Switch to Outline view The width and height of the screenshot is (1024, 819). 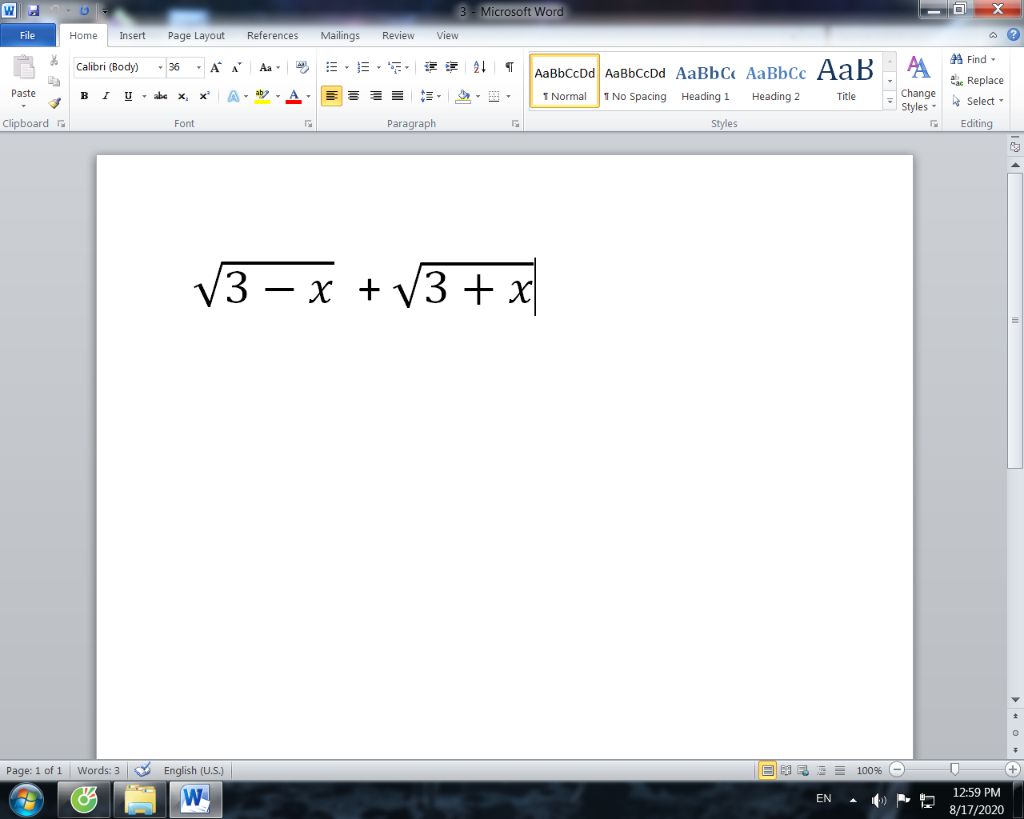click(x=822, y=771)
